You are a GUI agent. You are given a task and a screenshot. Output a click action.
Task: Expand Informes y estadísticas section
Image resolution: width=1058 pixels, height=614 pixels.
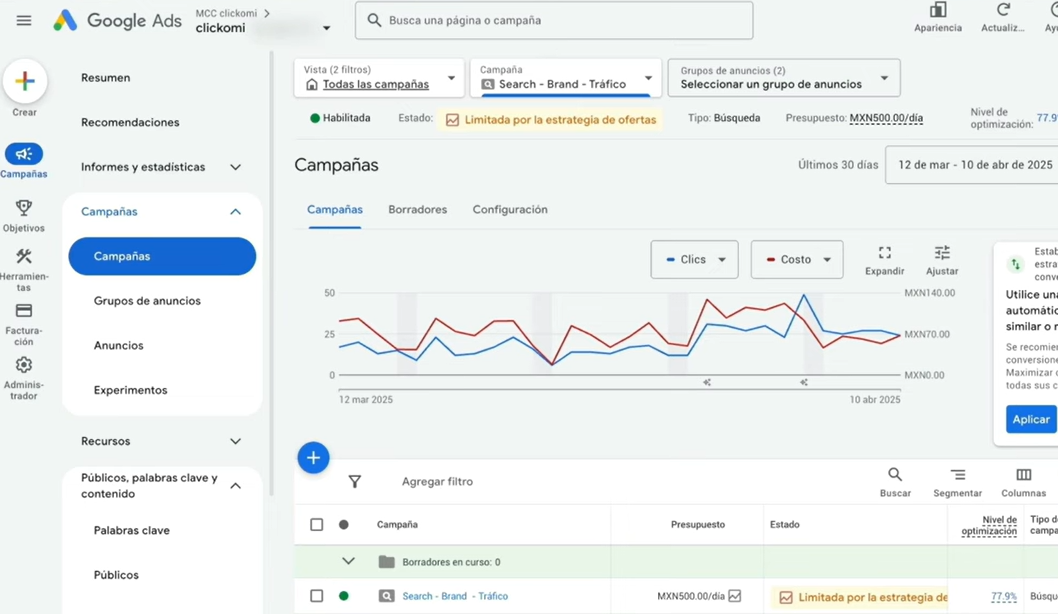click(x=235, y=167)
